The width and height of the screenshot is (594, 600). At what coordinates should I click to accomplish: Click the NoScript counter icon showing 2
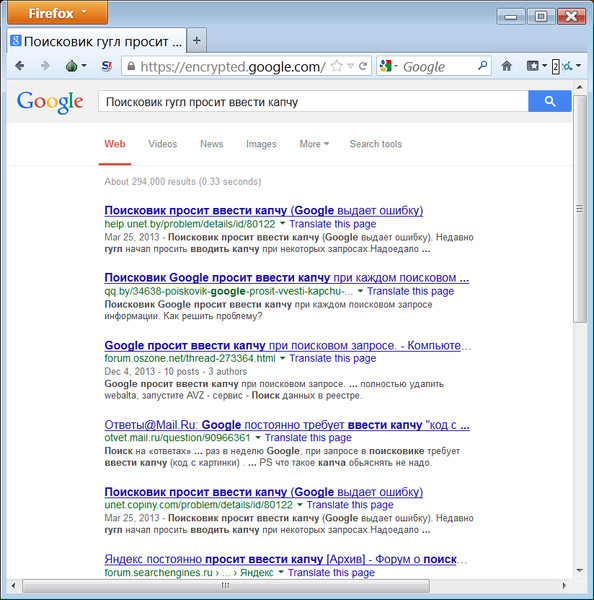click(x=555, y=67)
